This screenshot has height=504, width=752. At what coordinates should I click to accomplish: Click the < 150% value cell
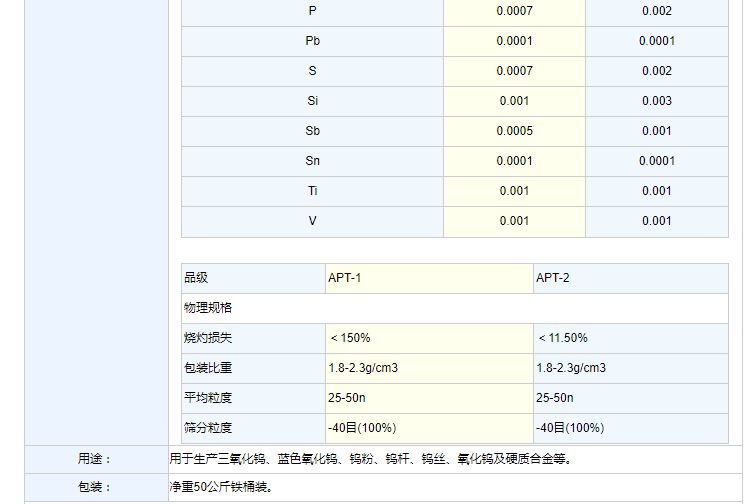pyautogui.click(x=350, y=338)
